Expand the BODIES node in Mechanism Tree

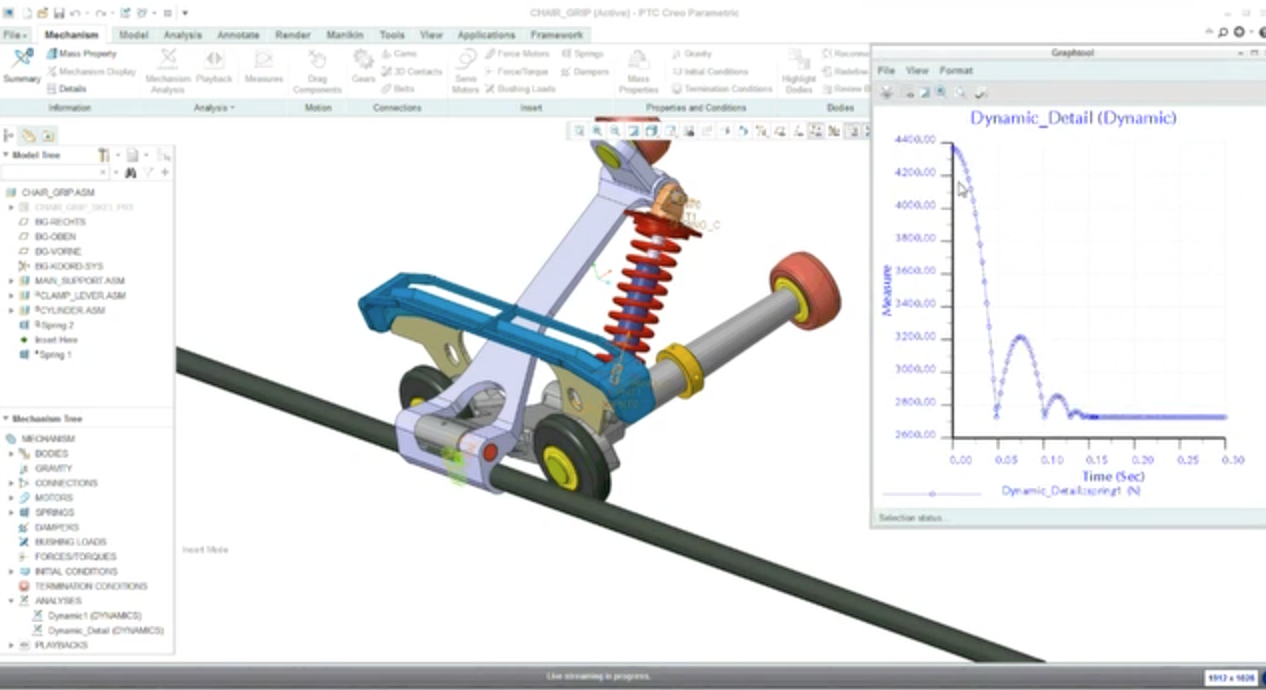[x=11, y=454]
